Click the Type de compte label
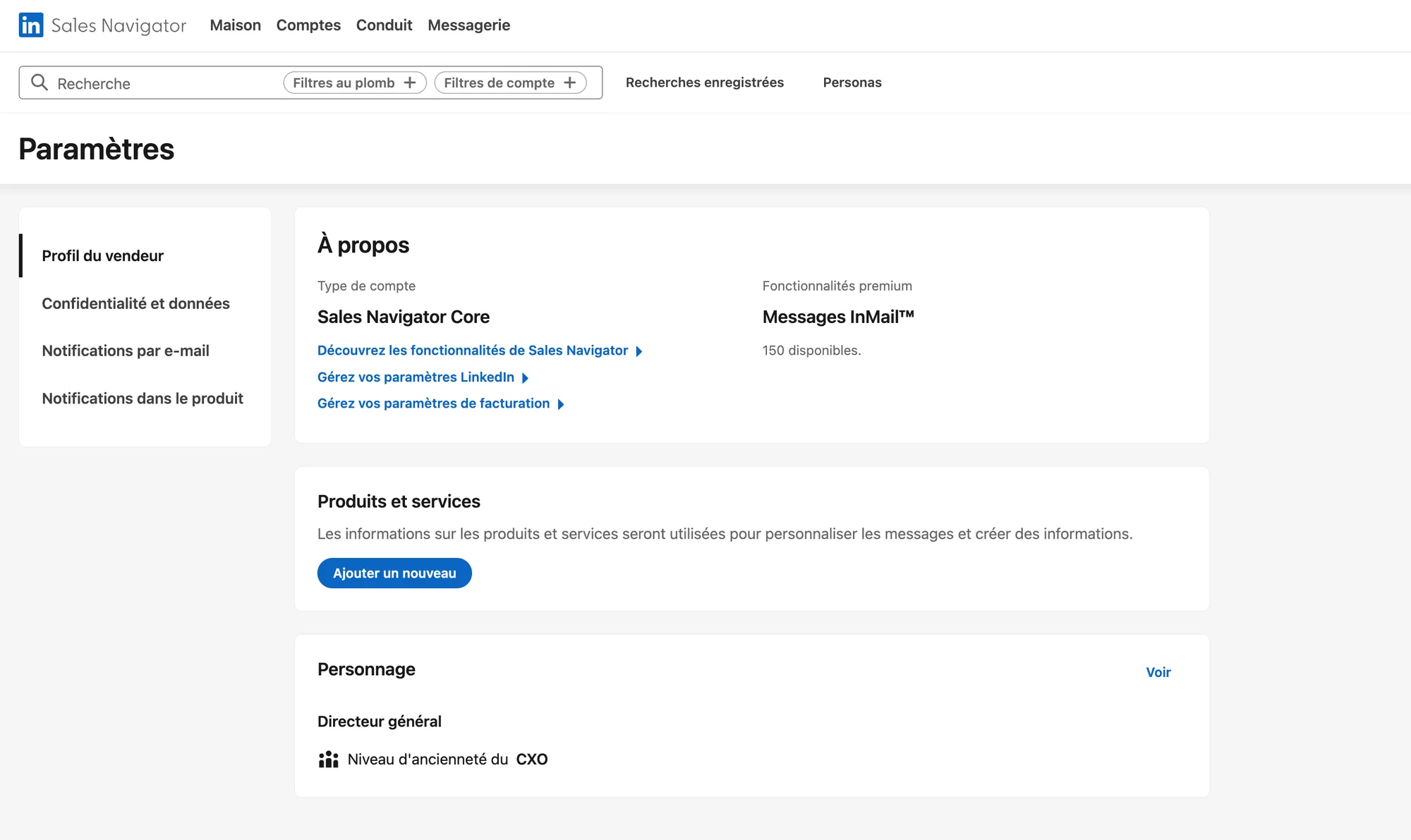 (x=366, y=286)
